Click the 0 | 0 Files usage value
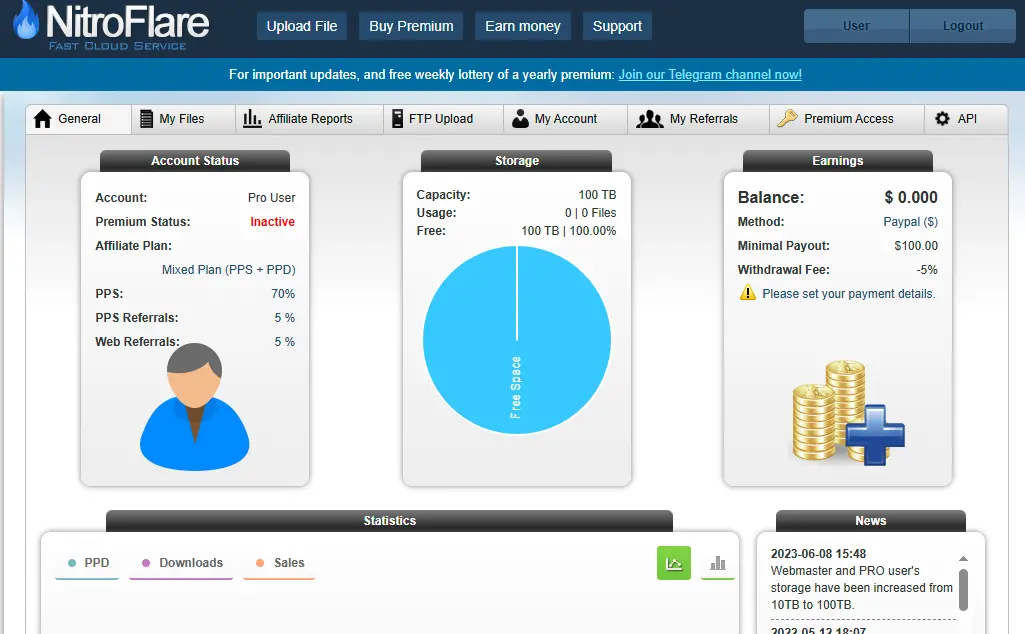This screenshot has height=634, width=1025. tap(590, 212)
